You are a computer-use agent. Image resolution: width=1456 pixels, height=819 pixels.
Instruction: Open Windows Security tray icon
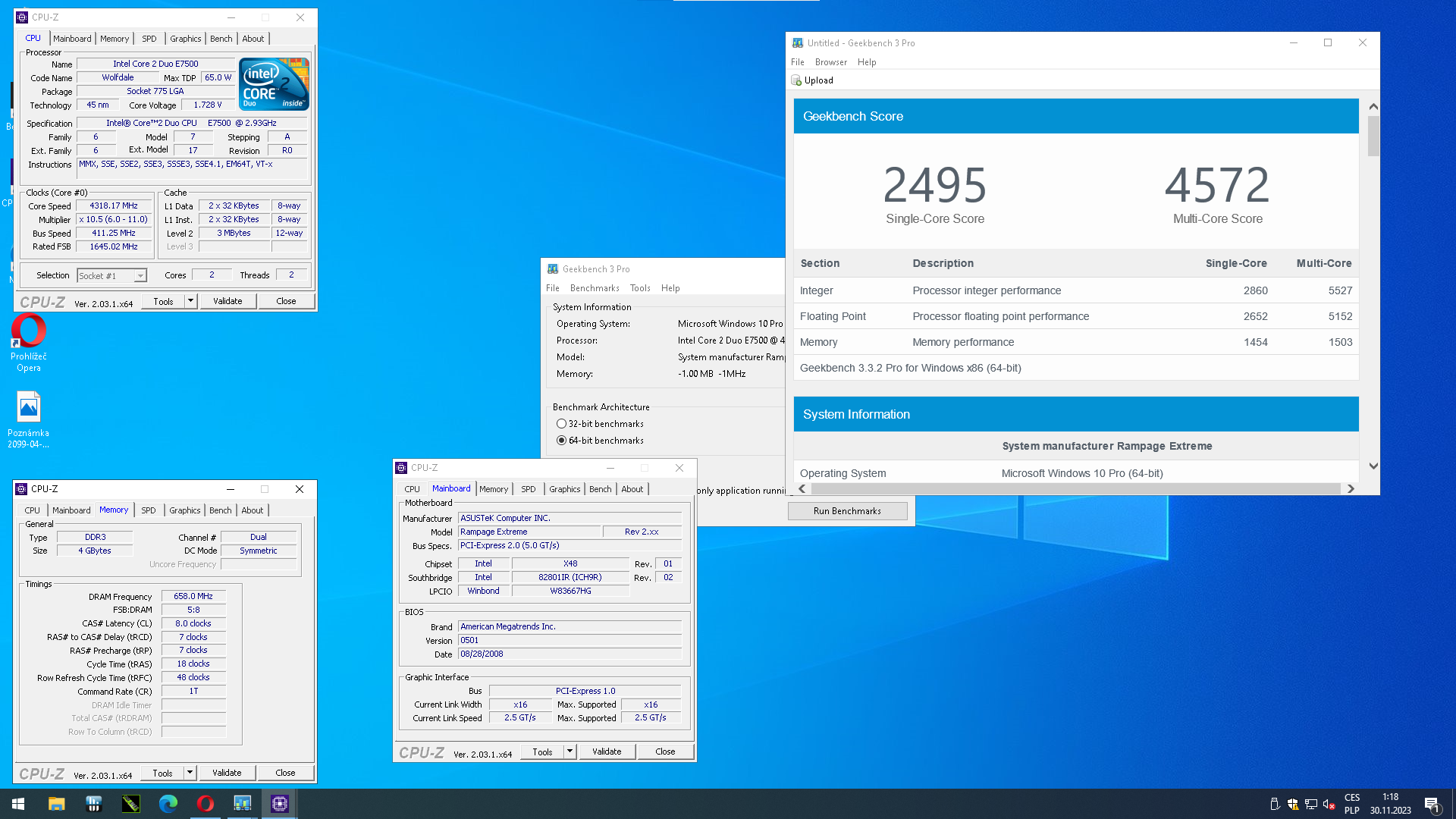click(x=1293, y=805)
